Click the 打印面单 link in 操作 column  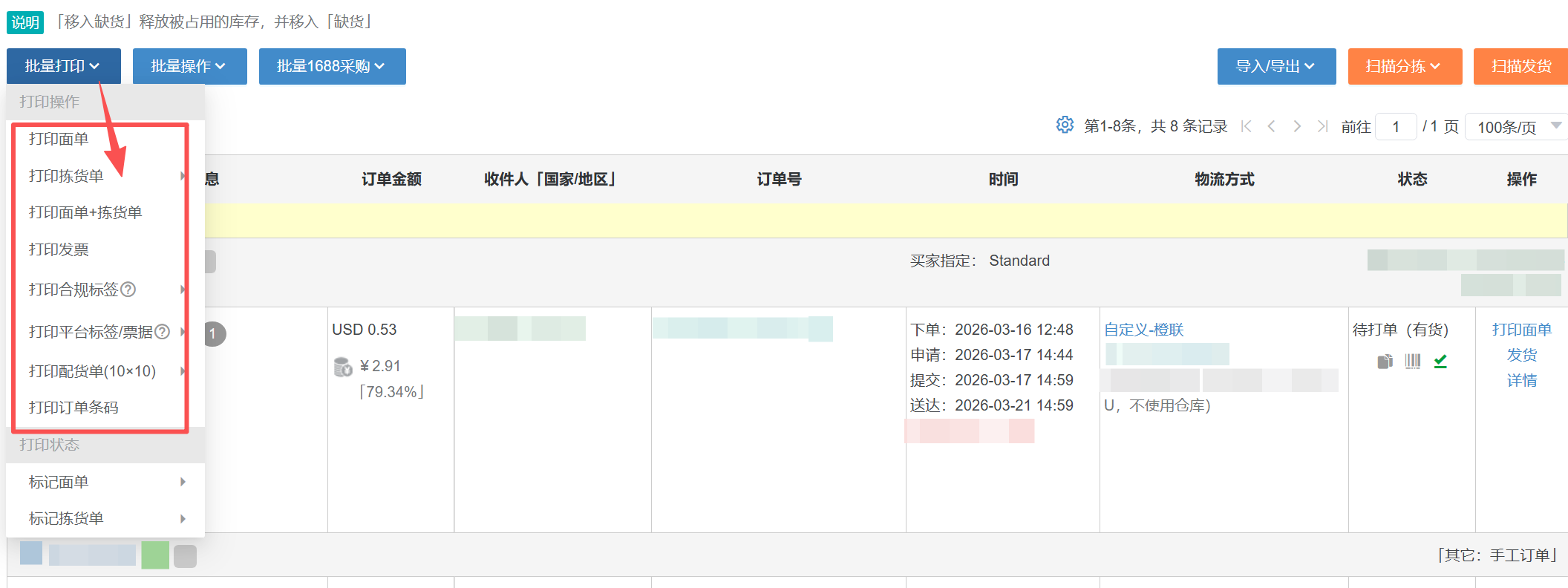point(1522,330)
